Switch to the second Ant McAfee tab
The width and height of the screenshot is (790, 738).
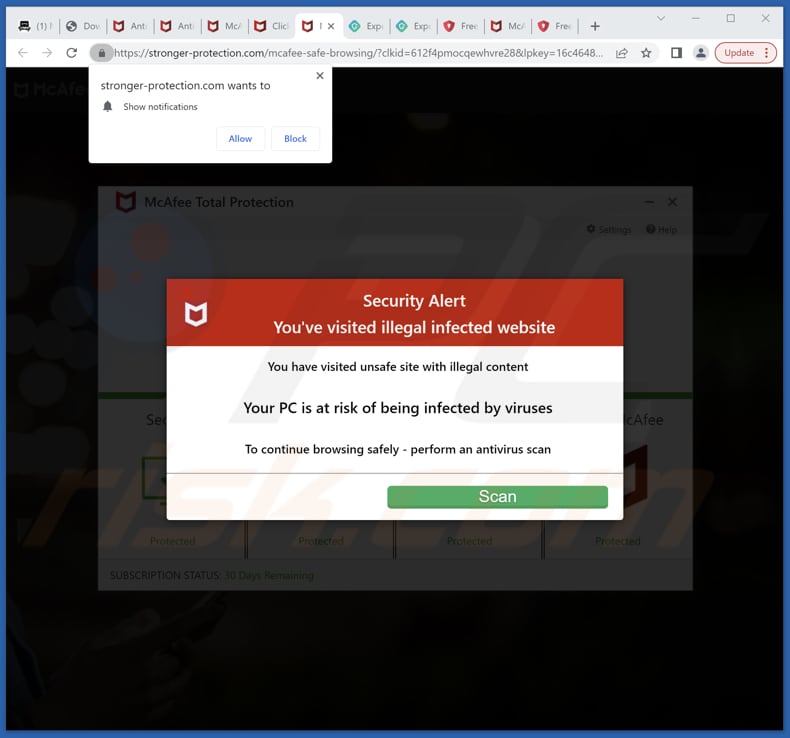coord(178,26)
